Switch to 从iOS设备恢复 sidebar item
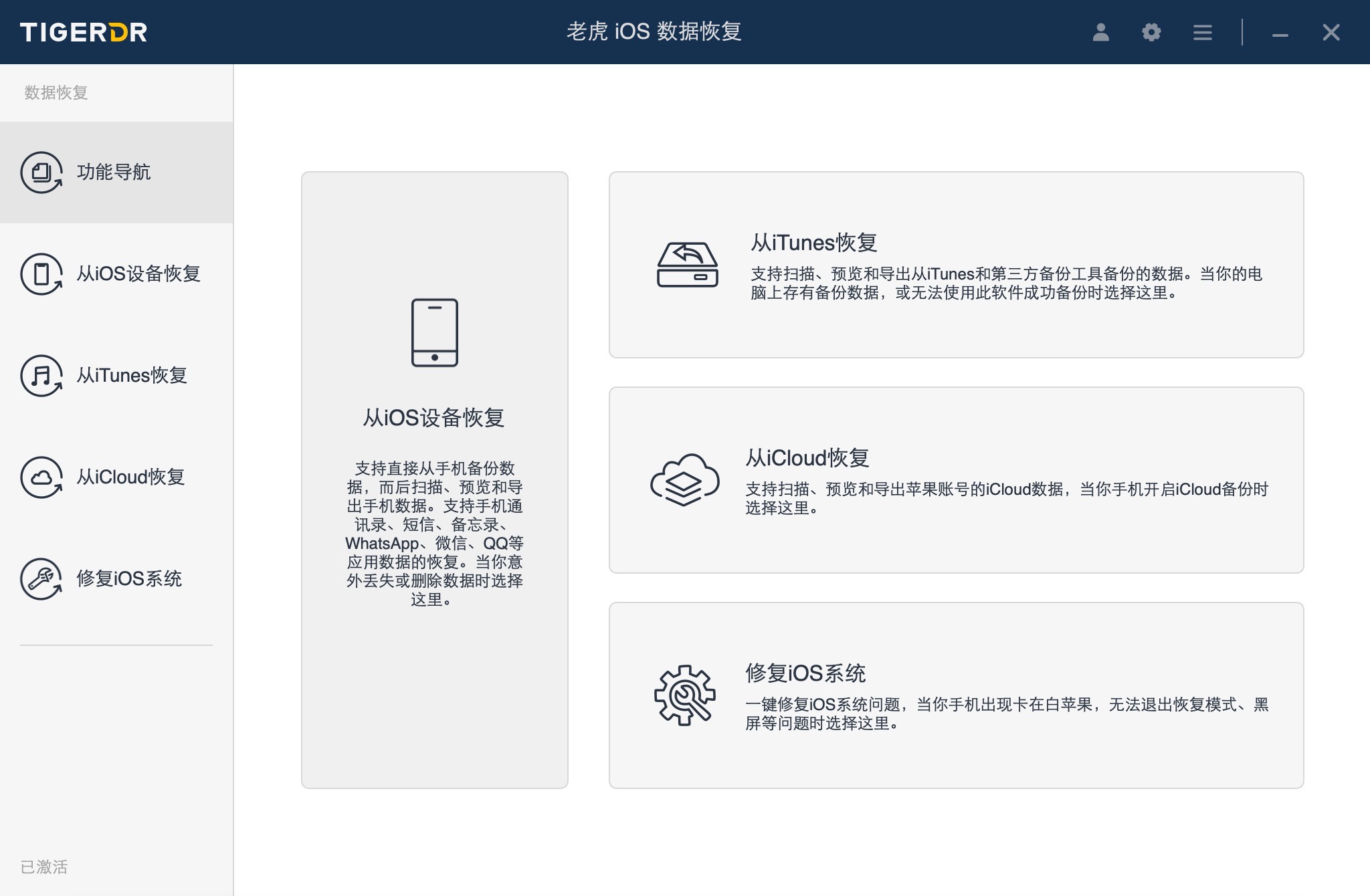1370x896 pixels. coord(138,273)
